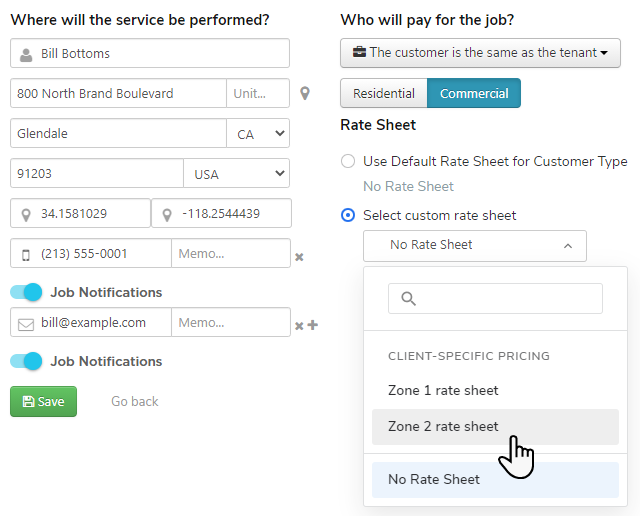Click the person icon in customer name field
640x516 pixels.
[26, 54]
